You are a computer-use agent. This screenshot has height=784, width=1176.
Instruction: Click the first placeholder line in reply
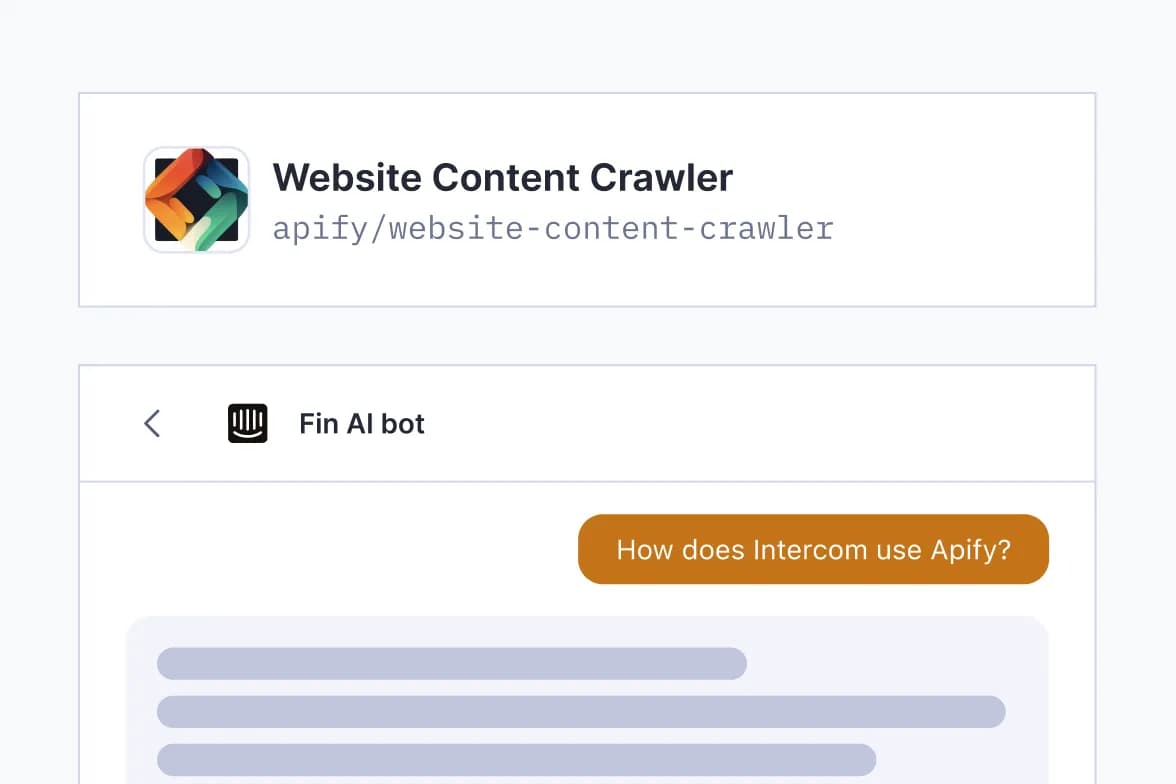tap(451, 663)
